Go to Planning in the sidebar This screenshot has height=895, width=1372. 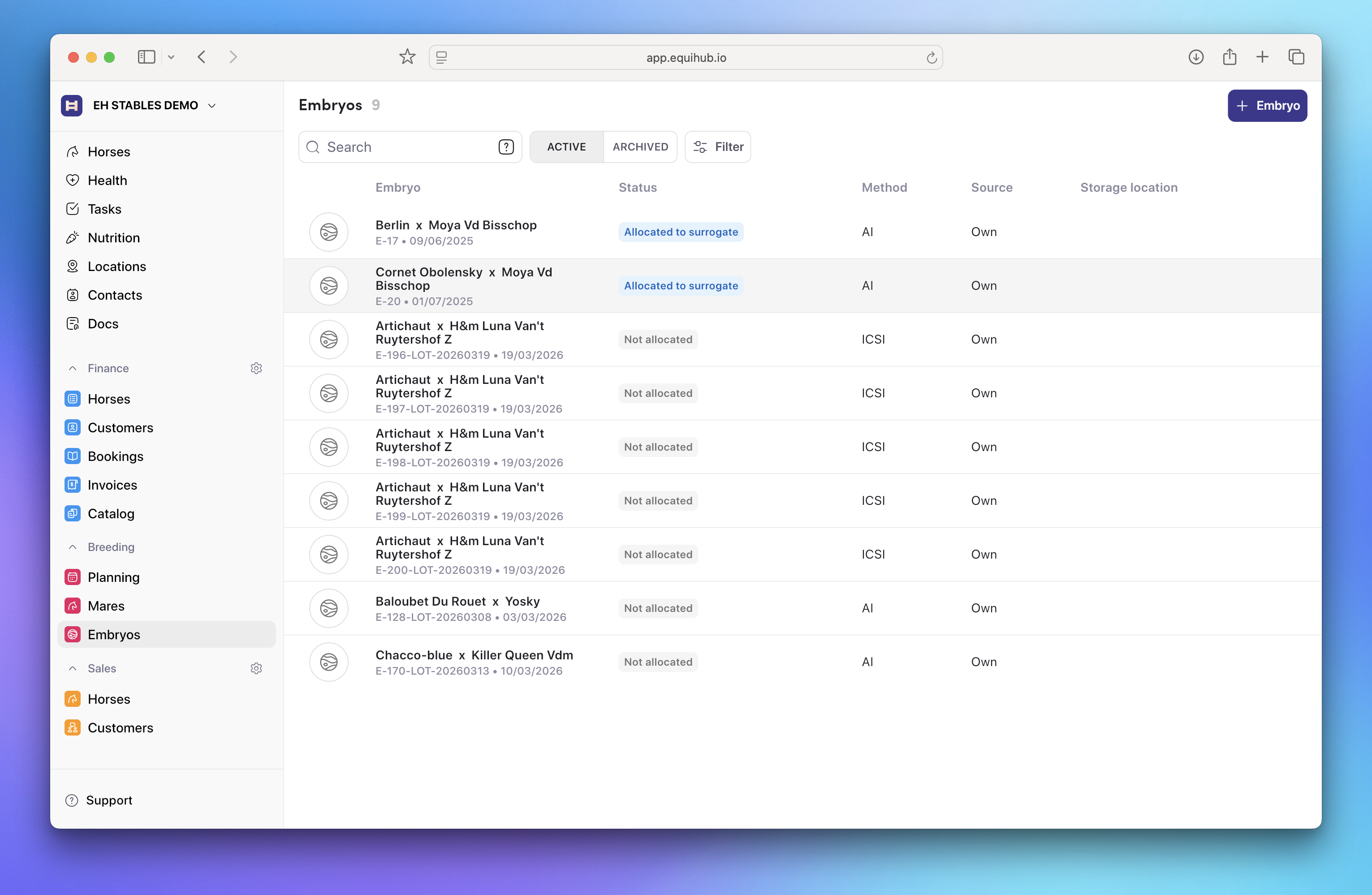(113, 577)
